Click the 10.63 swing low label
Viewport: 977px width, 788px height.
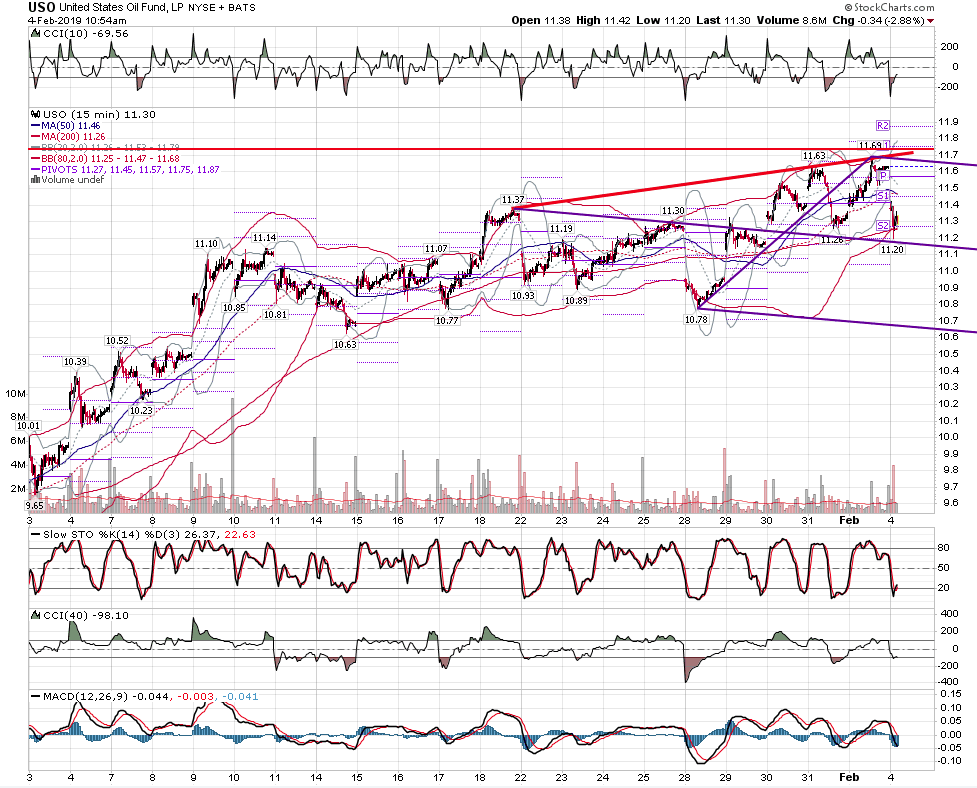click(345, 344)
